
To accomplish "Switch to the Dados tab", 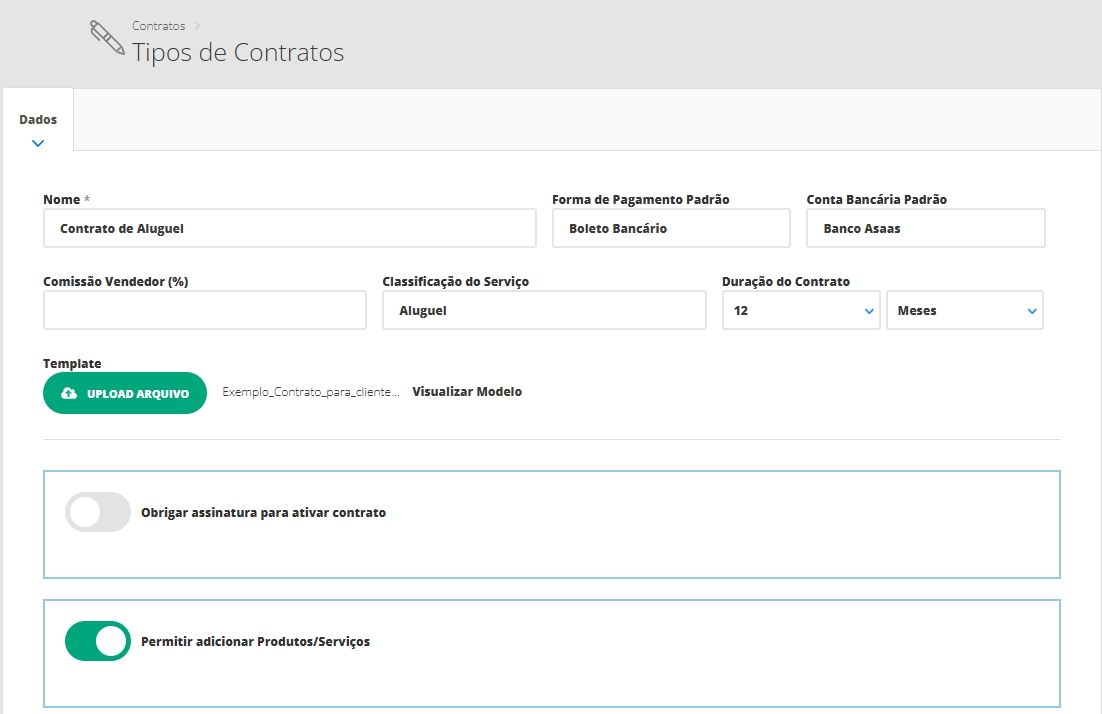I will [x=38, y=120].
